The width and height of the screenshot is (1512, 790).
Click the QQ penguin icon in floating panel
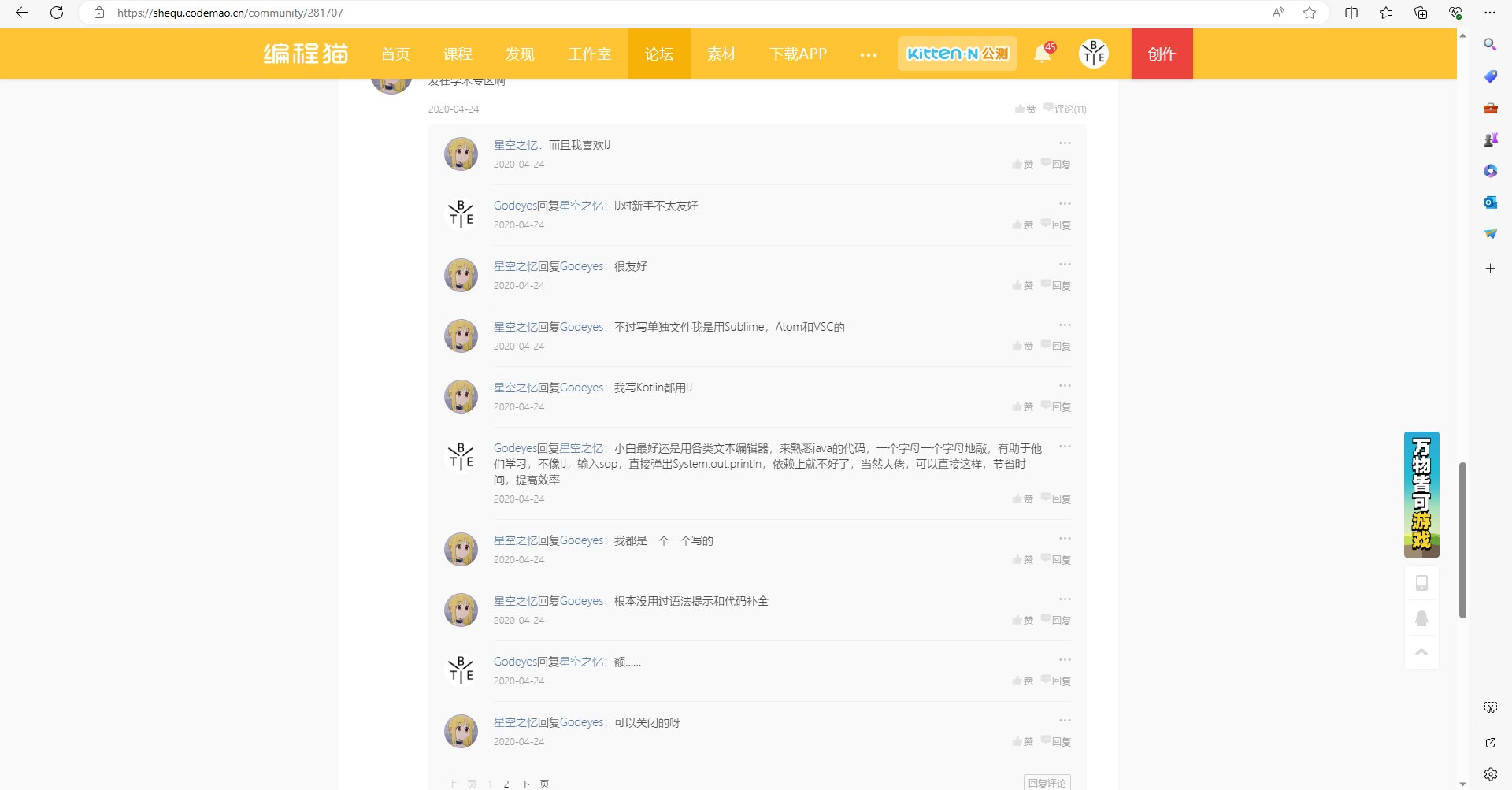point(1421,618)
